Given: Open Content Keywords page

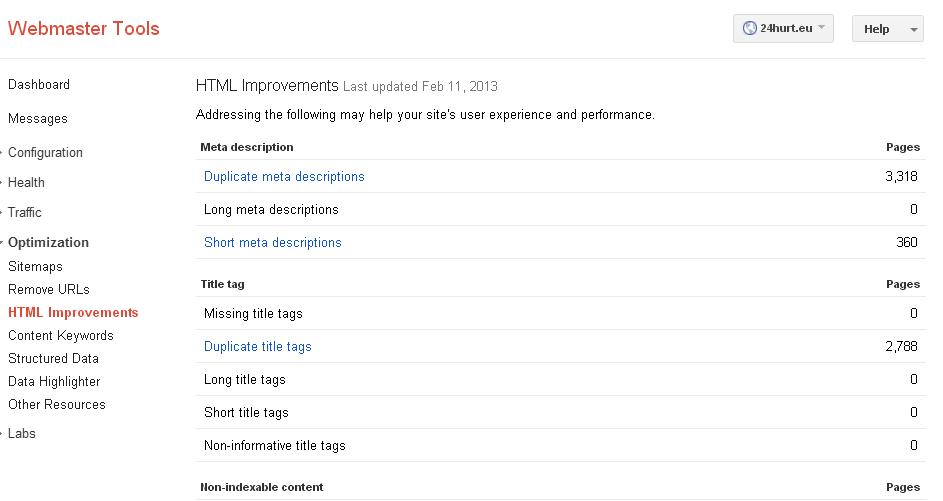Looking at the screenshot, I should coord(61,336).
